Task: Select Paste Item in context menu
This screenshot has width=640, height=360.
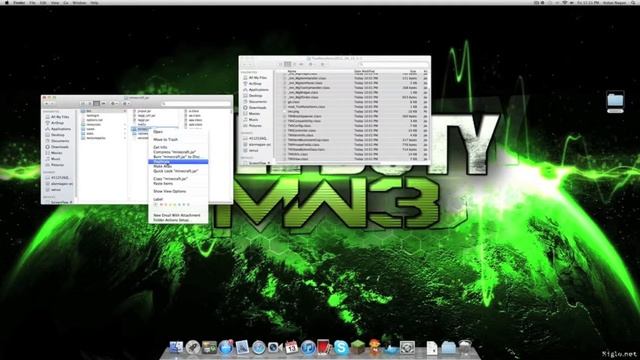Action: tap(163, 183)
